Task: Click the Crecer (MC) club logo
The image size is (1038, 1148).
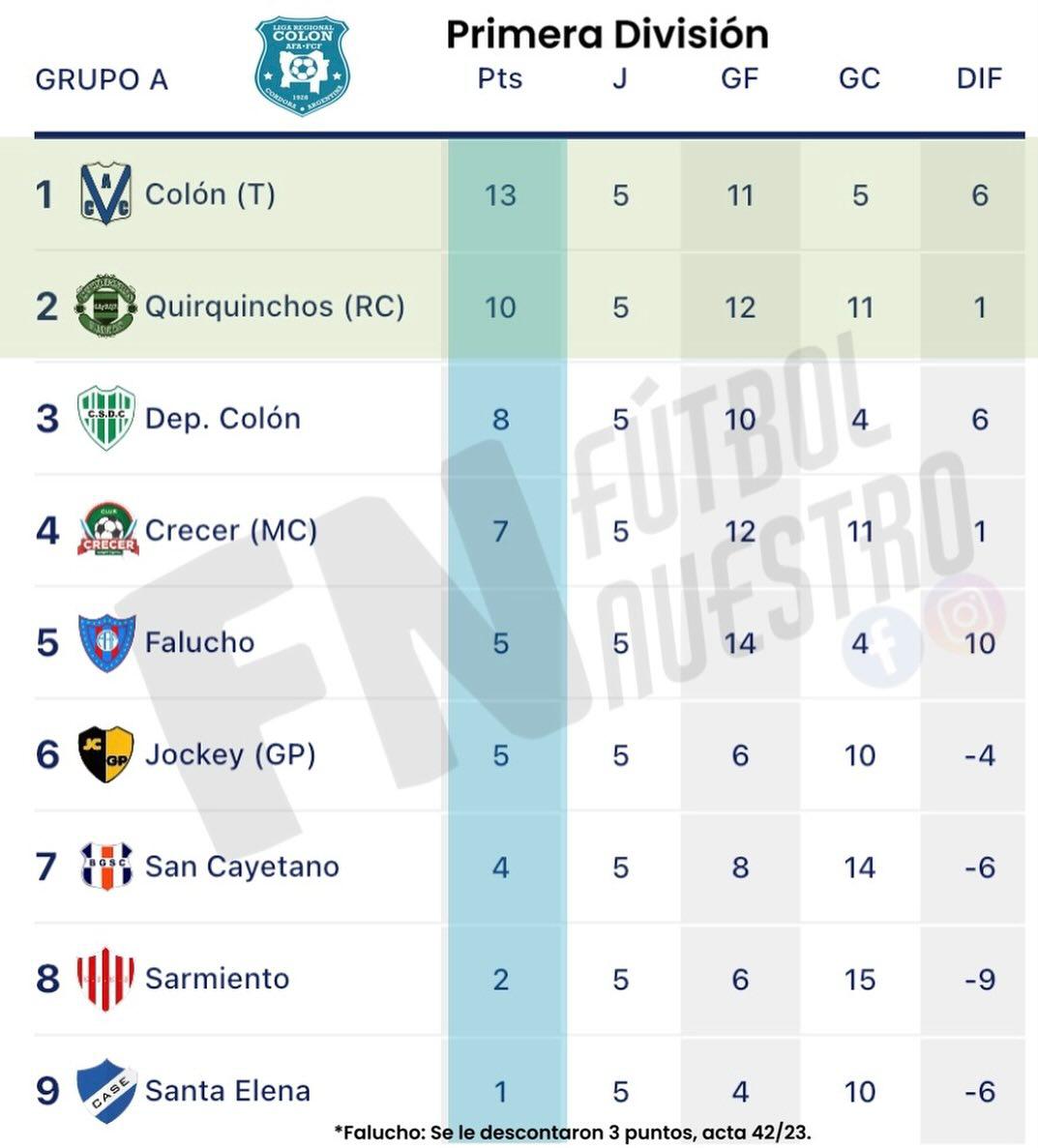Action: point(107,529)
